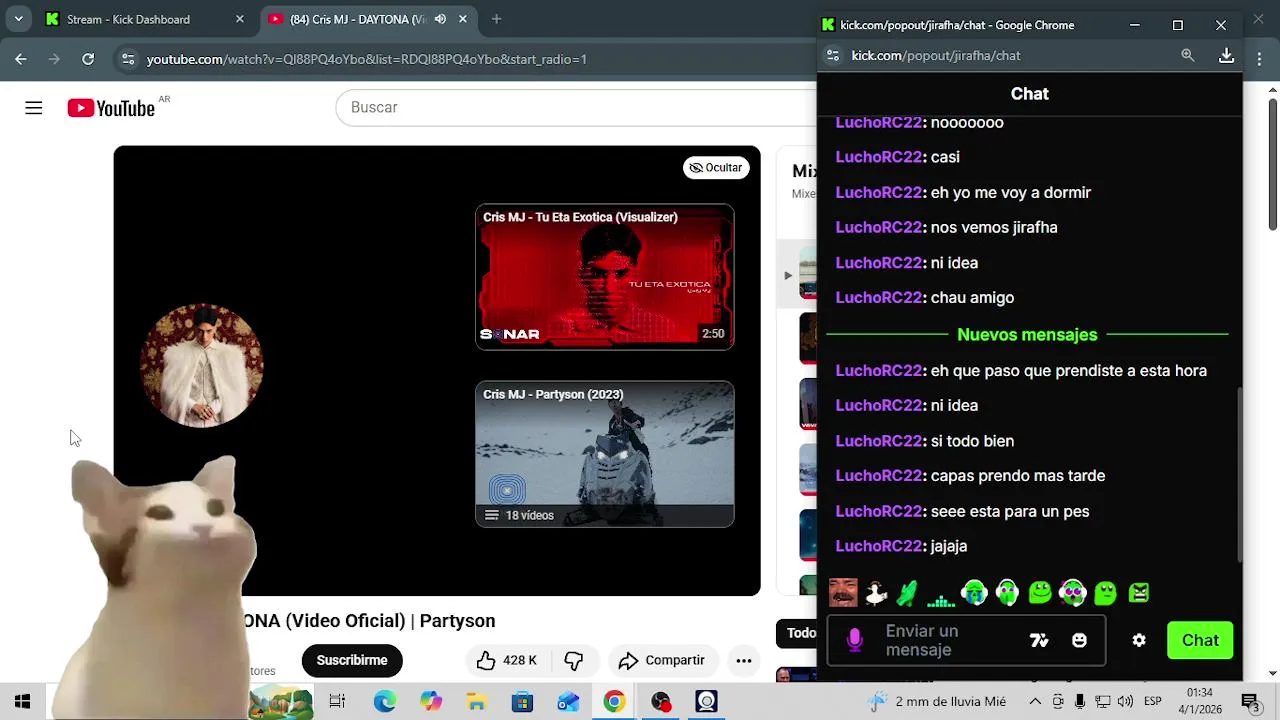The image size is (1280, 720).
Task: Click LuchoRC22 username on 'jajaja' message
Action: click(879, 546)
